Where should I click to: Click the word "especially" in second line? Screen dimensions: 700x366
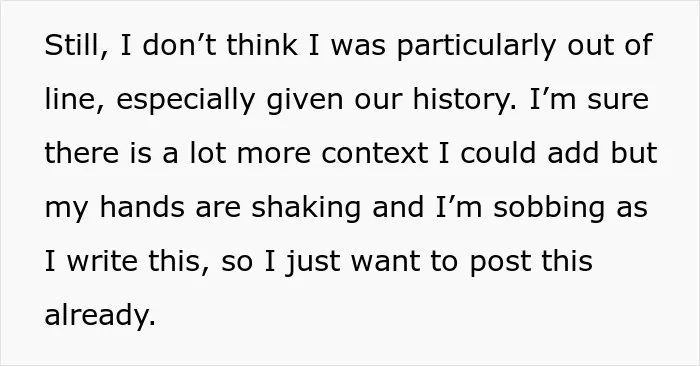click(186, 101)
